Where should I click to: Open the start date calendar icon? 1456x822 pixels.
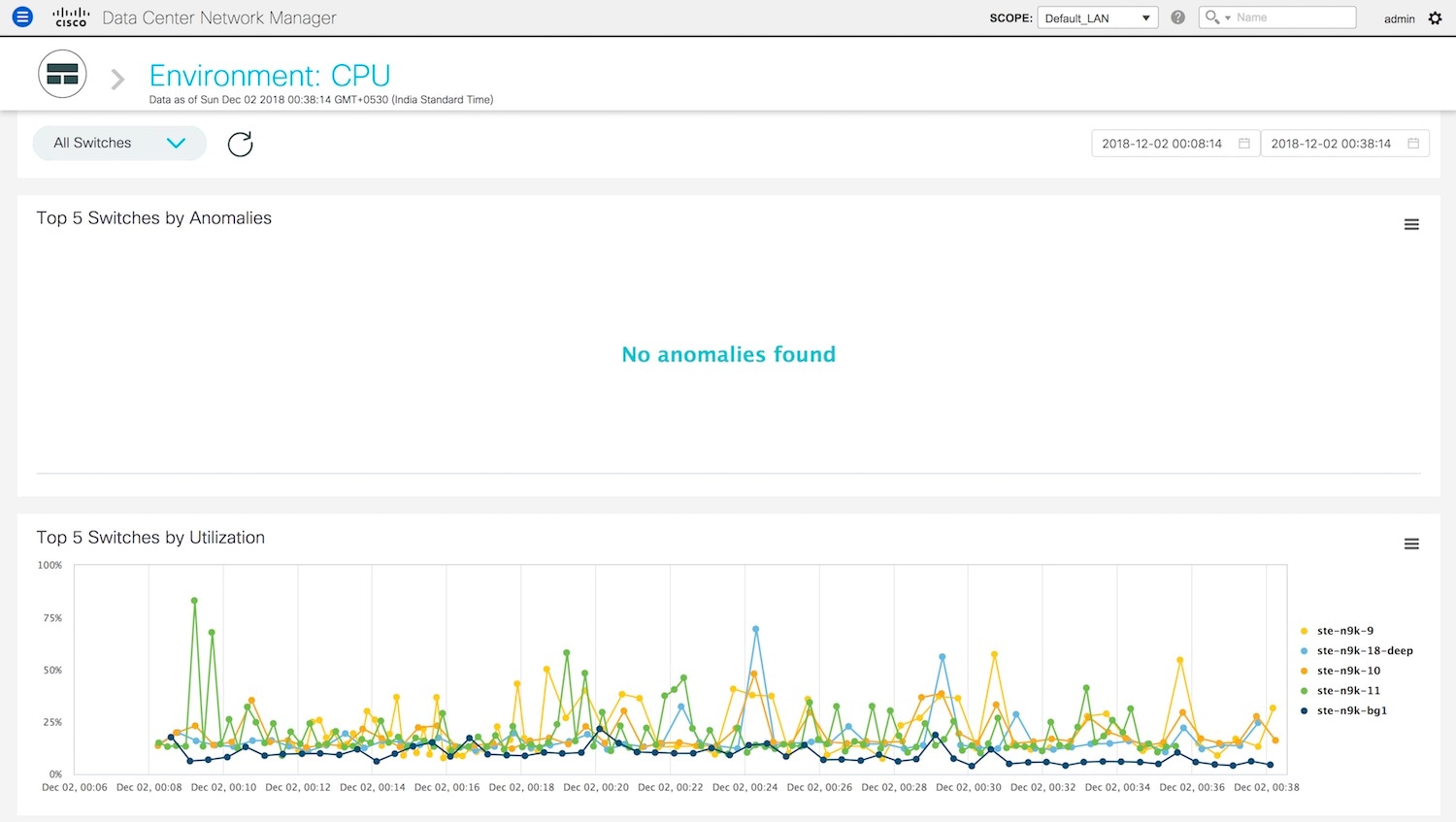point(1243,144)
